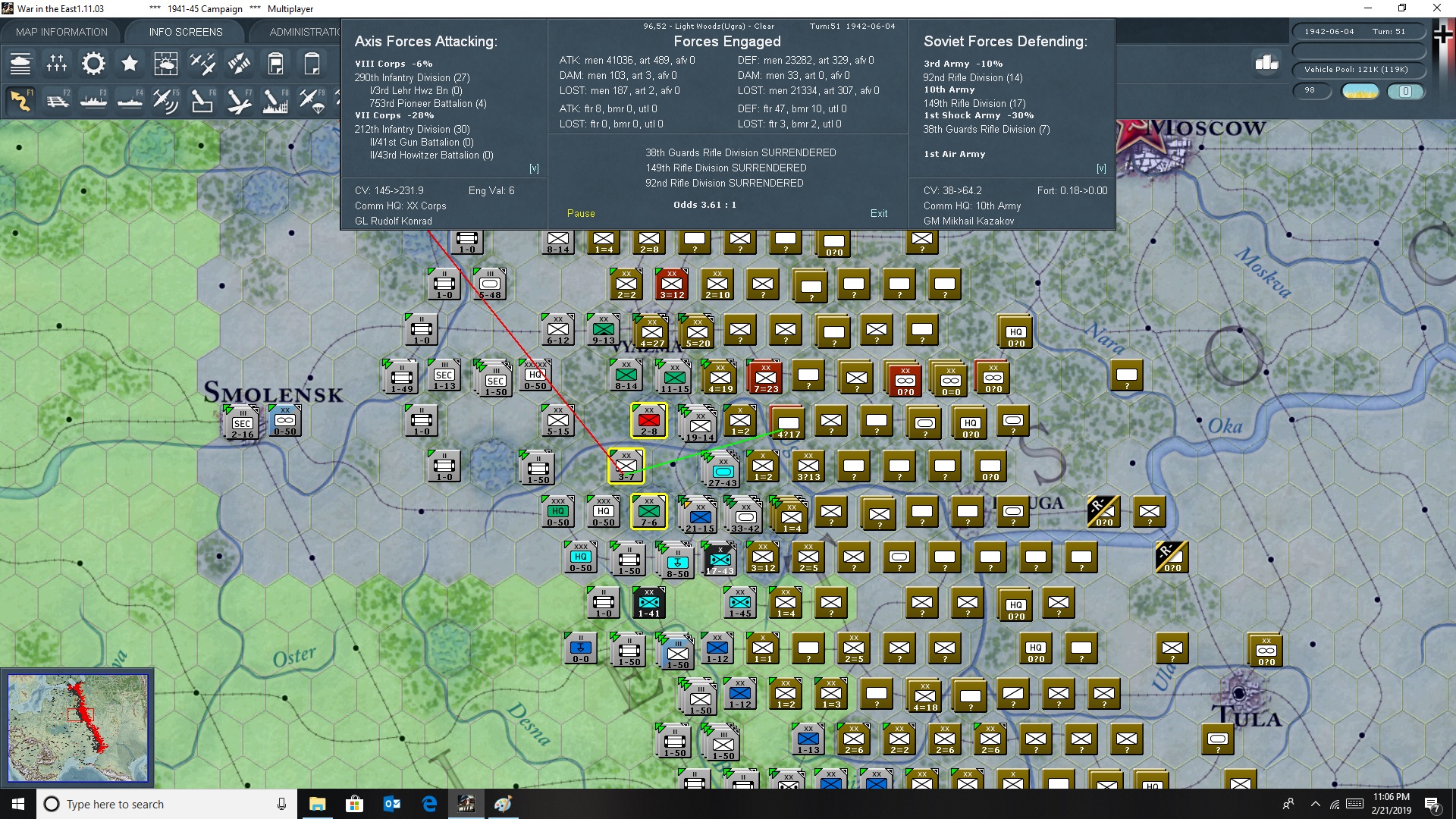
Task: Click 290th Infantry Division (27) entry
Action: pyautogui.click(x=412, y=77)
